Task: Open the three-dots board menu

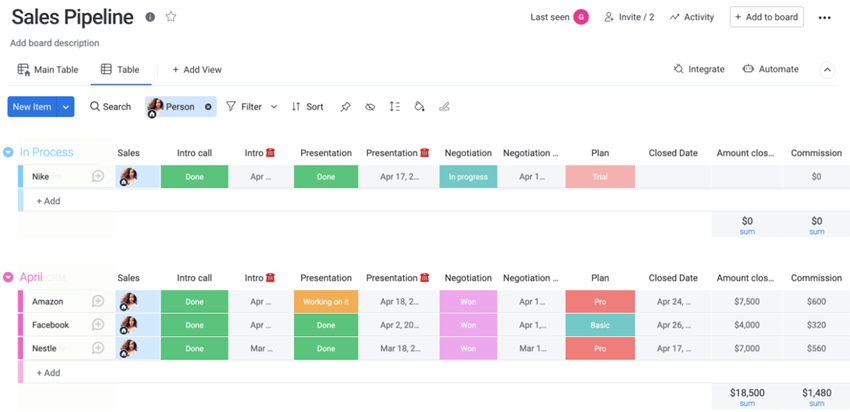Action: (x=824, y=17)
